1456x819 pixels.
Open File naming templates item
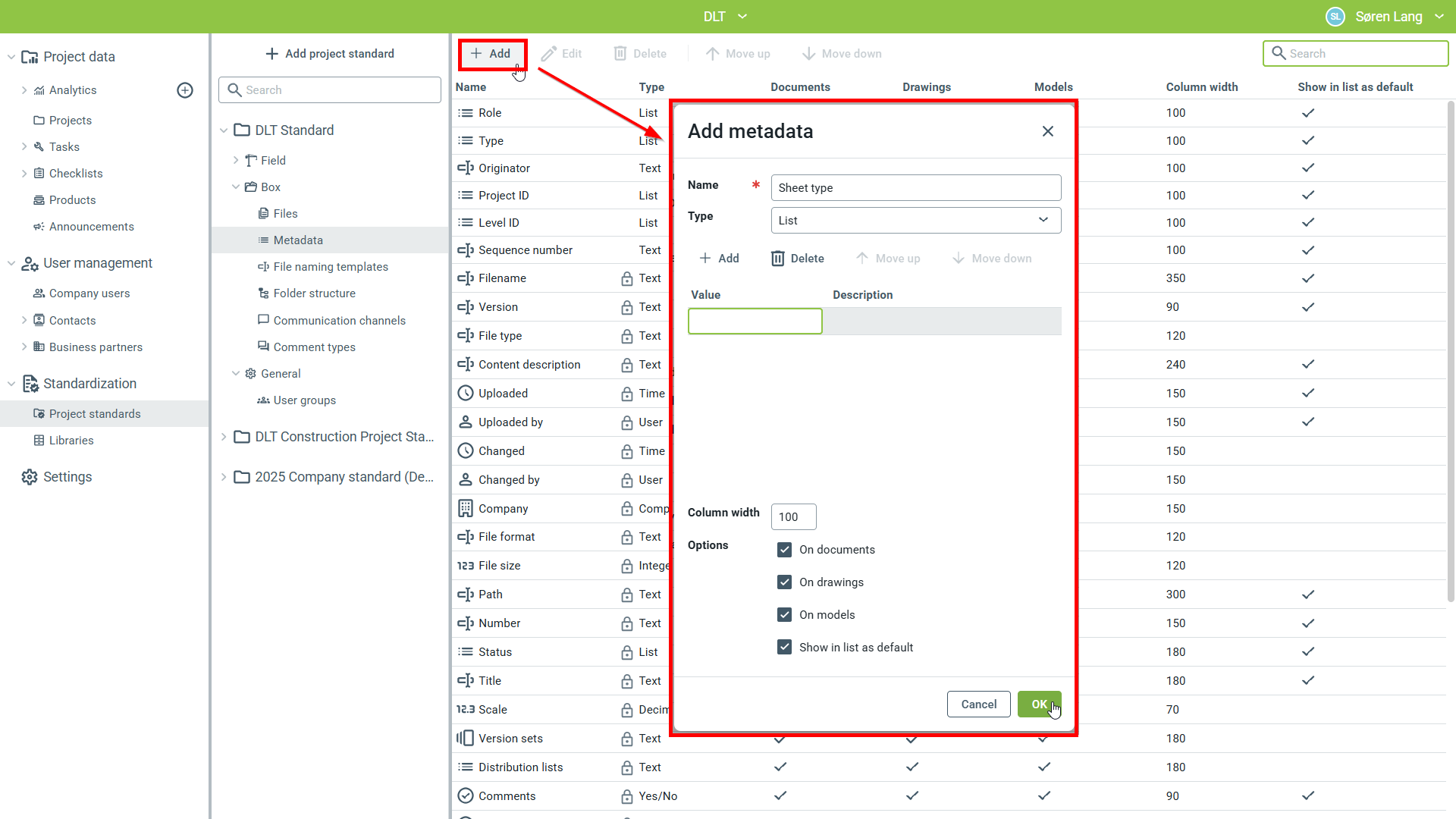[330, 267]
